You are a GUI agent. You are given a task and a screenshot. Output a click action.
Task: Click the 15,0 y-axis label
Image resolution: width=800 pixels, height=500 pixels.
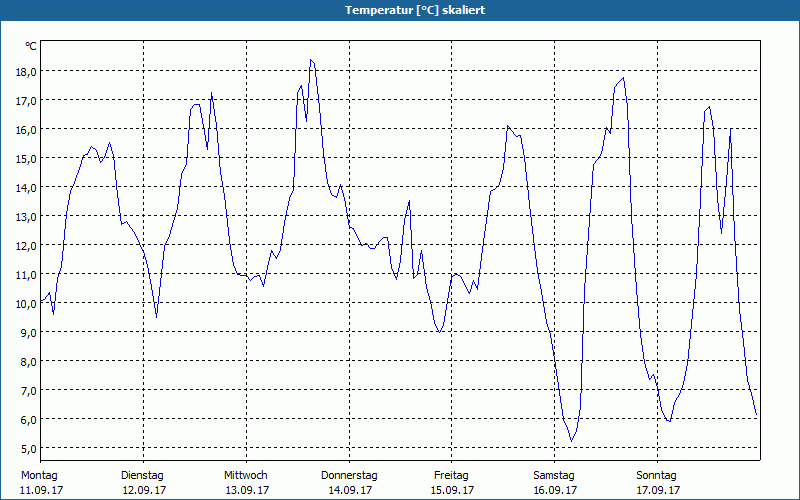click(26, 159)
